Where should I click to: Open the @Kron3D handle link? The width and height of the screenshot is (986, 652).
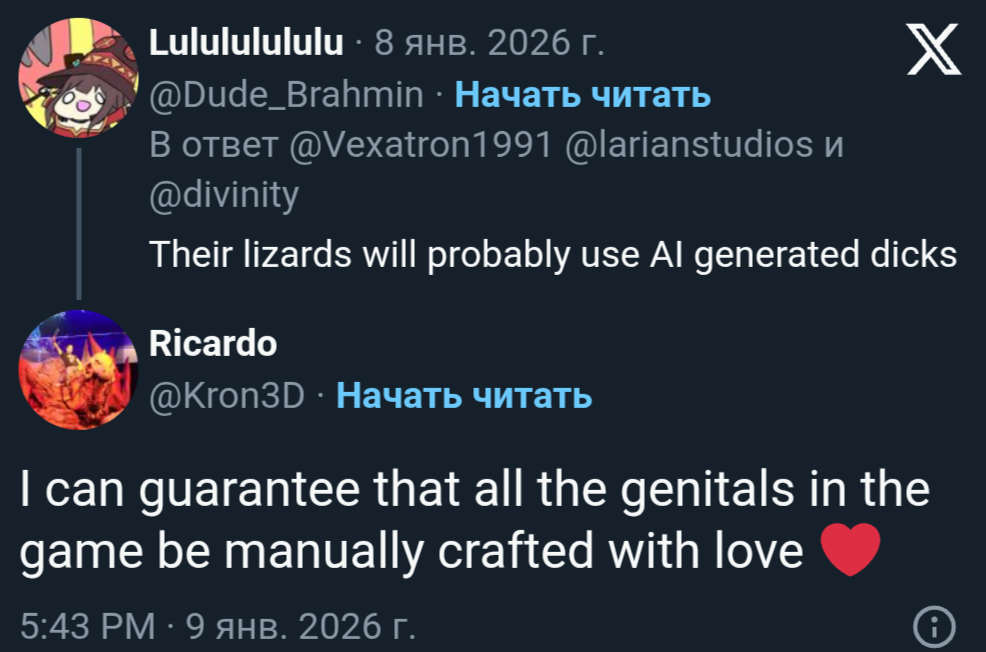tap(226, 397)
